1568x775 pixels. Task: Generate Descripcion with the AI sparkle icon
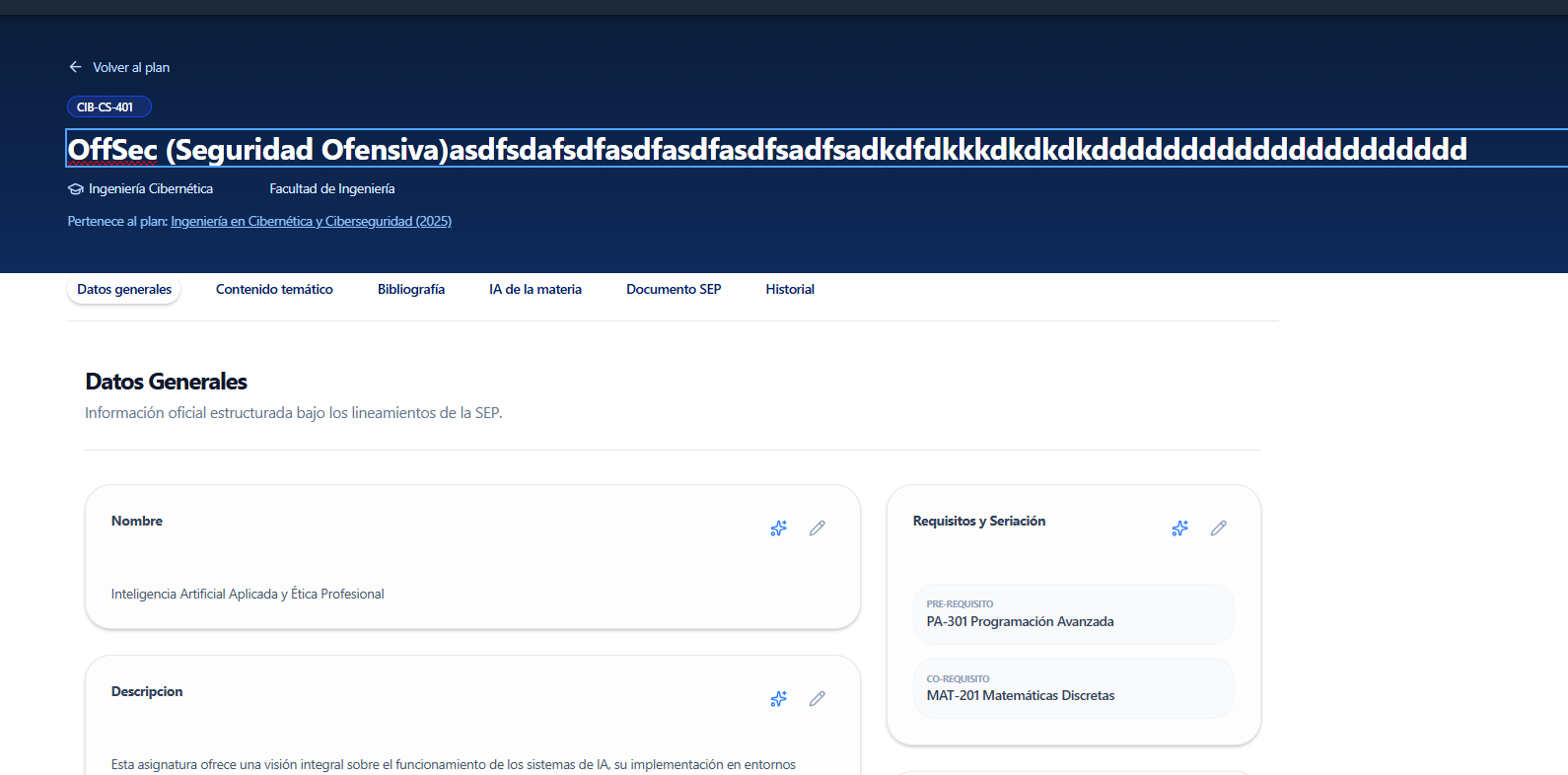[x=778, y=699]
